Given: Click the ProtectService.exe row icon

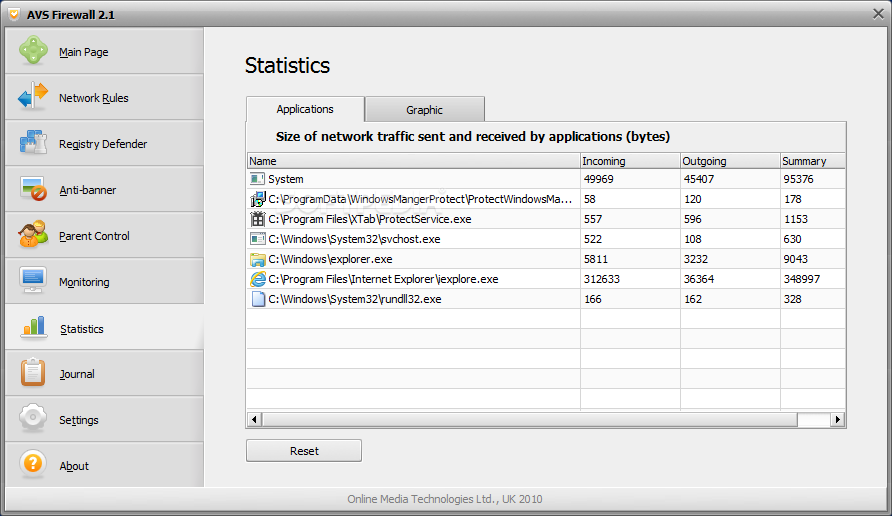Looking at the screenshot, I should pos(257,219).
